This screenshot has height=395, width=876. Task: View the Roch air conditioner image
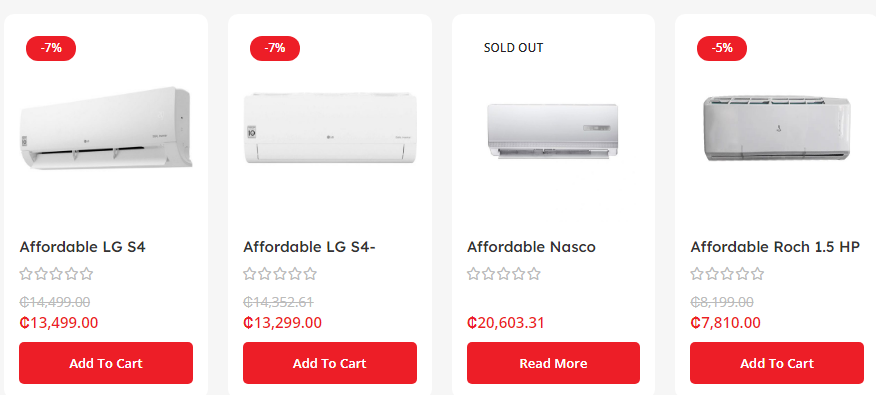777,129
